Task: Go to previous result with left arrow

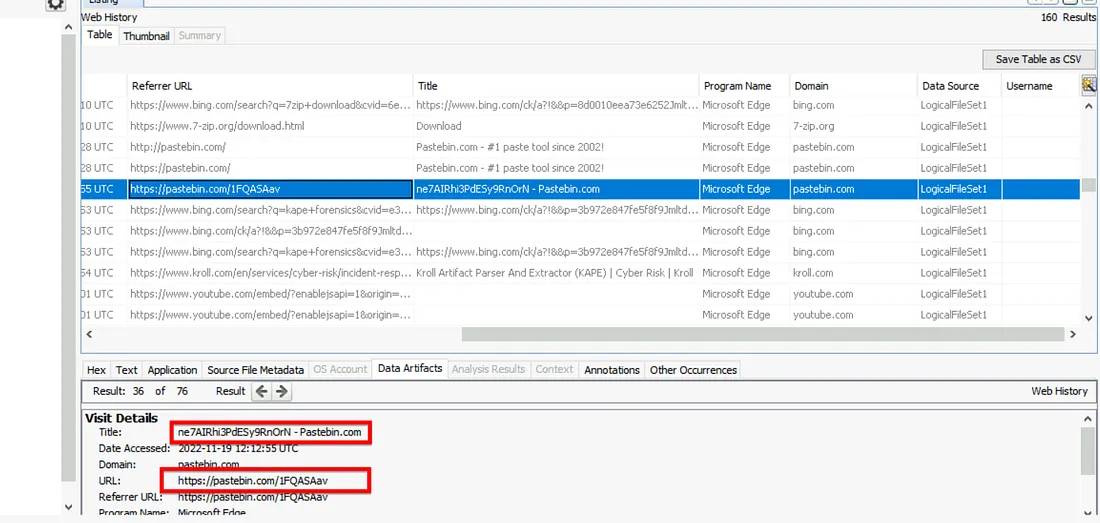Action: 262,391
